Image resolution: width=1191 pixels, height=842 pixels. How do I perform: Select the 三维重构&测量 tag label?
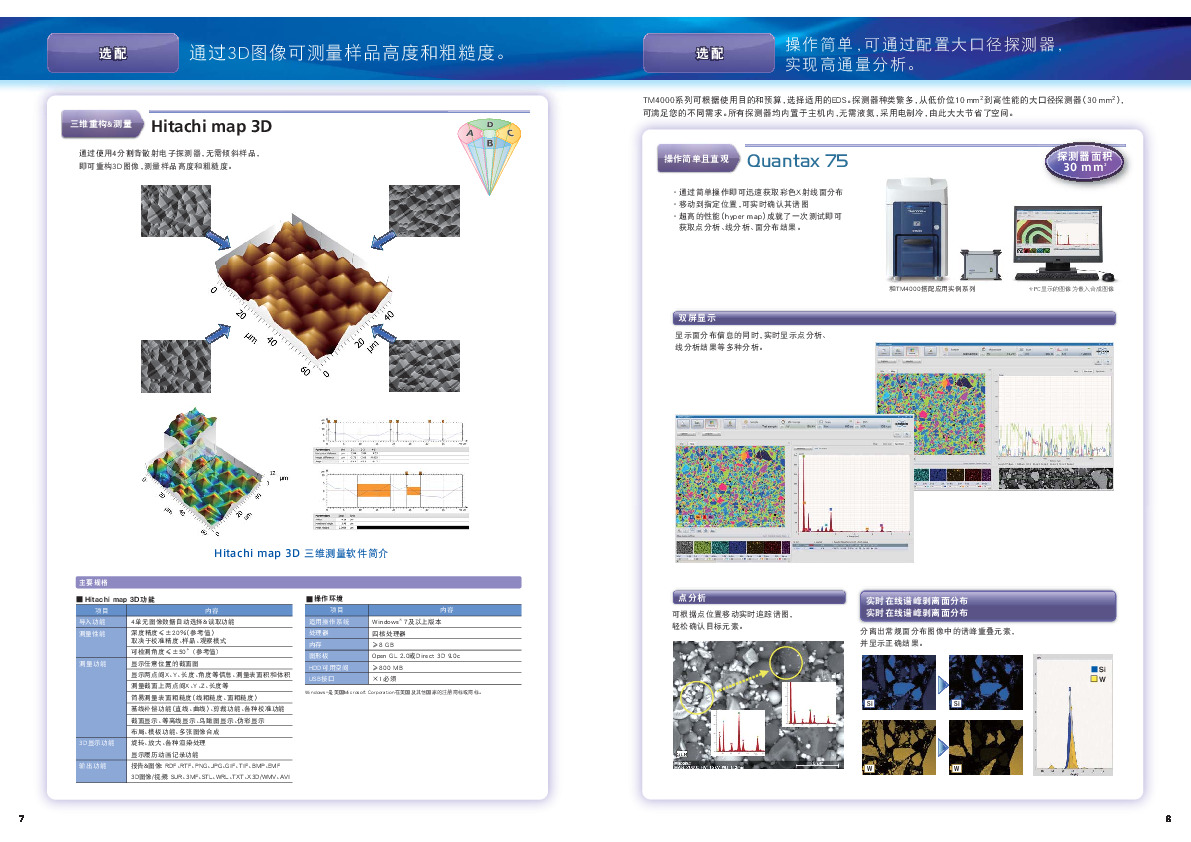coord(101,124)
